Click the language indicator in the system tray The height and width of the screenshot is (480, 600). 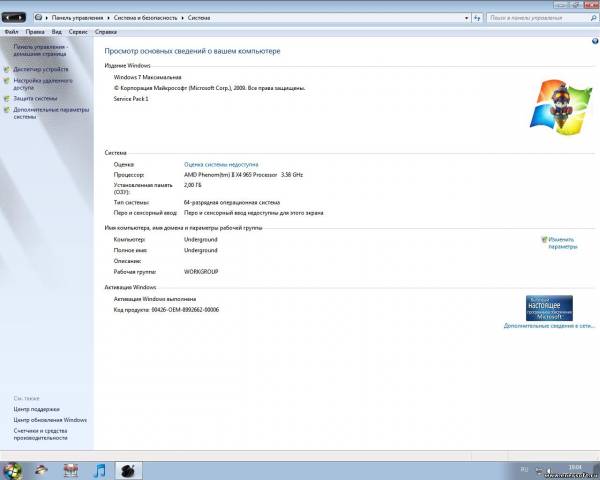tap(524, 469)
